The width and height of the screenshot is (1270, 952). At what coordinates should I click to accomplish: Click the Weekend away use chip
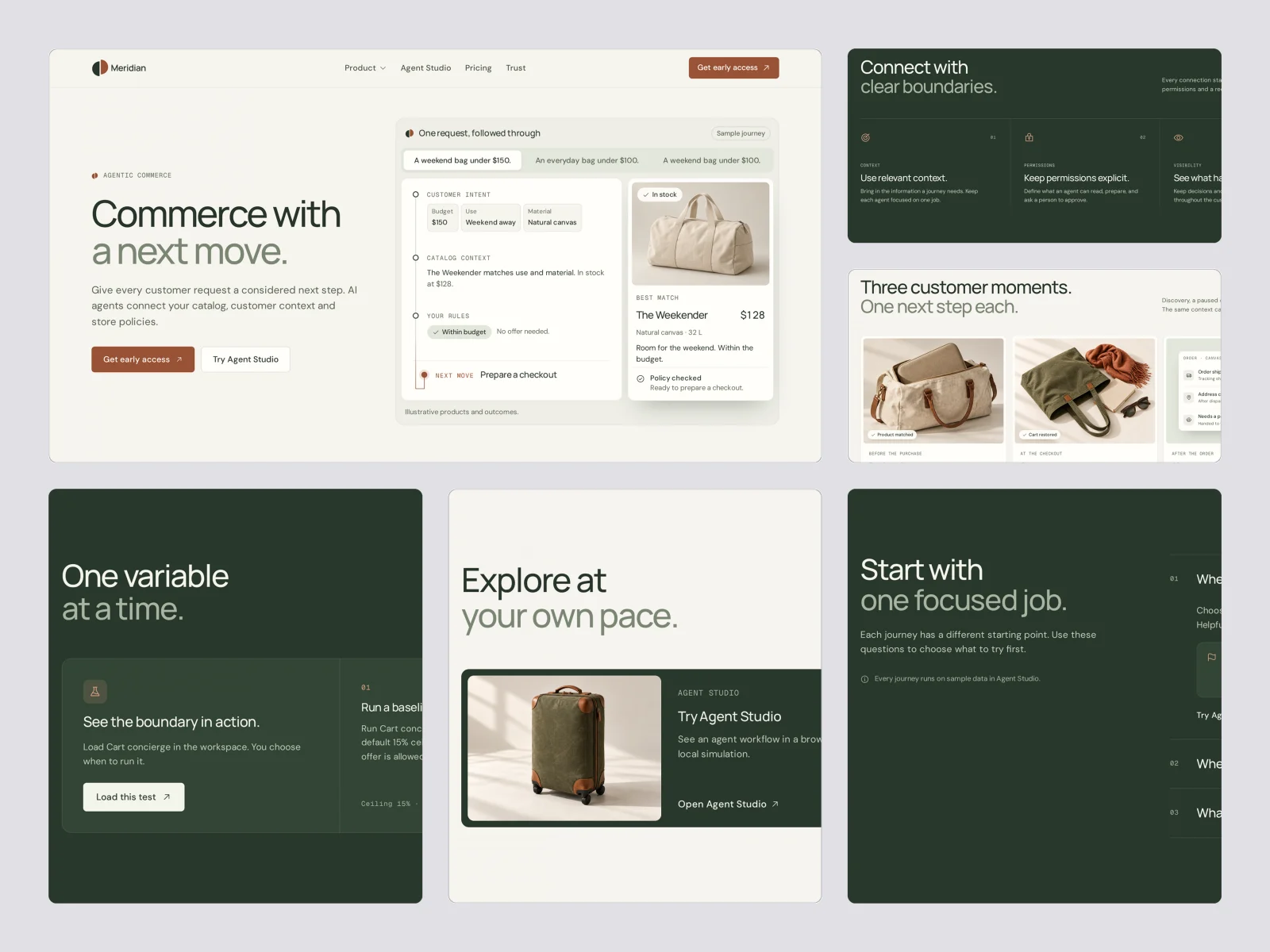[x=491, y=217]
